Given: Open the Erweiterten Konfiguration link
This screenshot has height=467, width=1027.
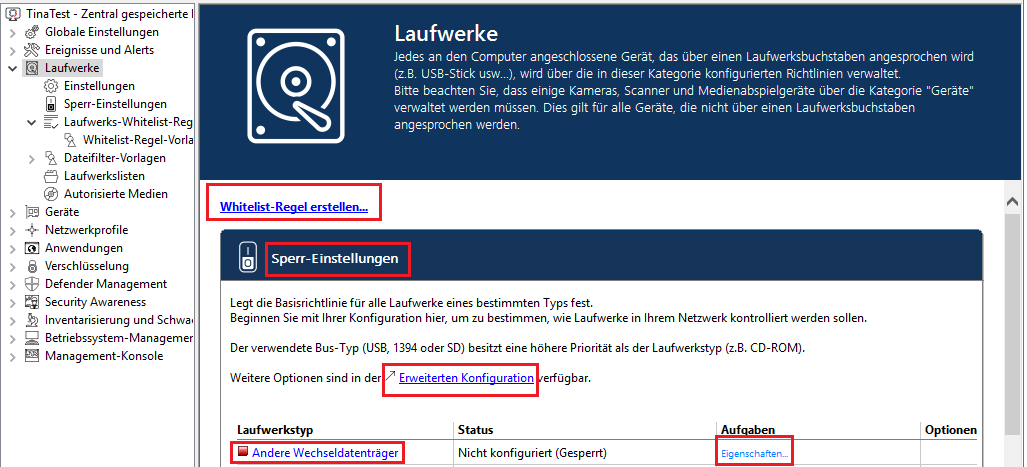Looking at the screenshot, I should pos(466,378).
